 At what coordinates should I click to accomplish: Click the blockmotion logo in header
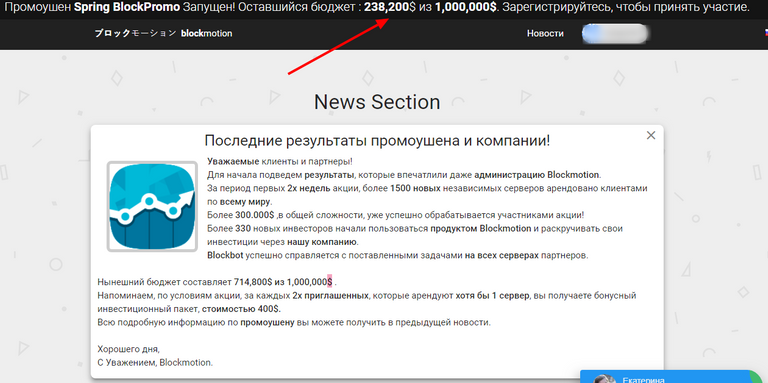pyautogui.click(x=163, y=33)
